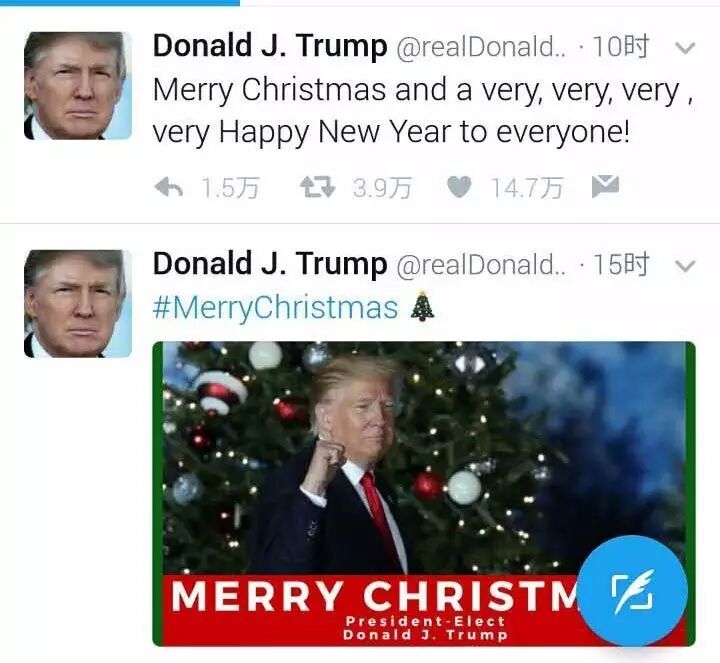720x663 pixels.
Task: Open profile picture on #MerryChristmas tweet
Action: (x=78, y=303)
